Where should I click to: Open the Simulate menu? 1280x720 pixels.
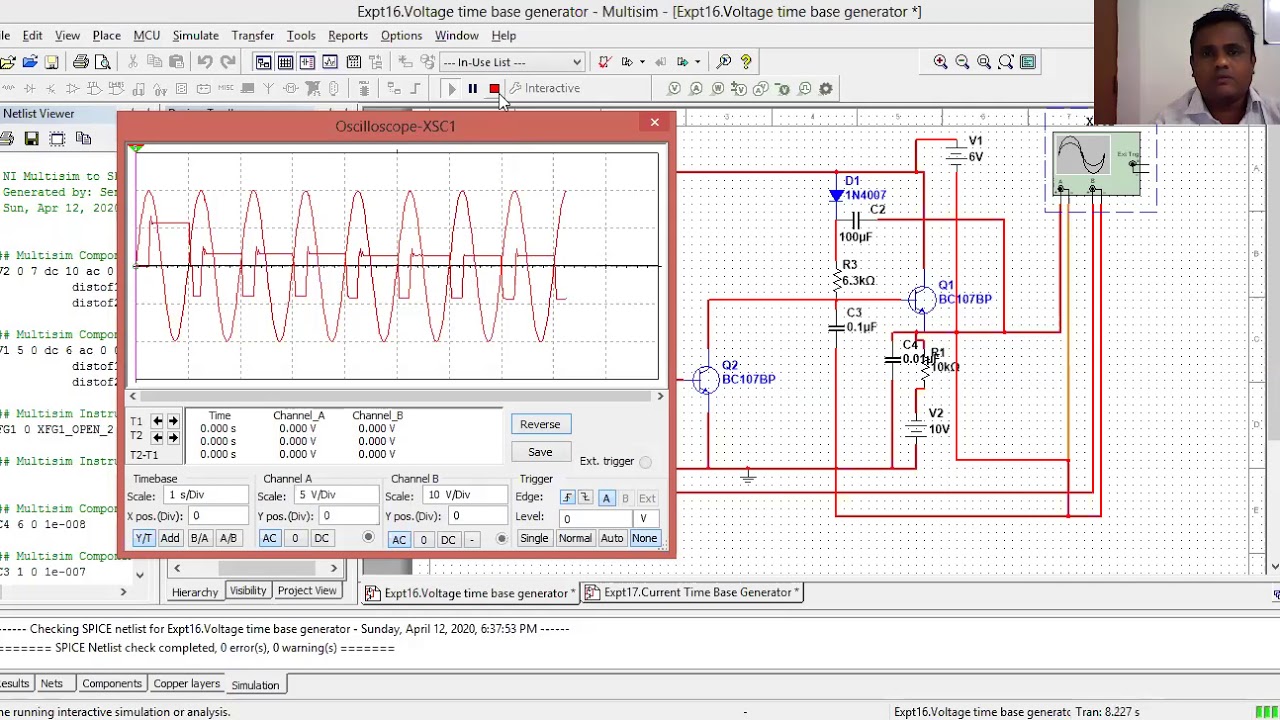(x=195, y=35)
